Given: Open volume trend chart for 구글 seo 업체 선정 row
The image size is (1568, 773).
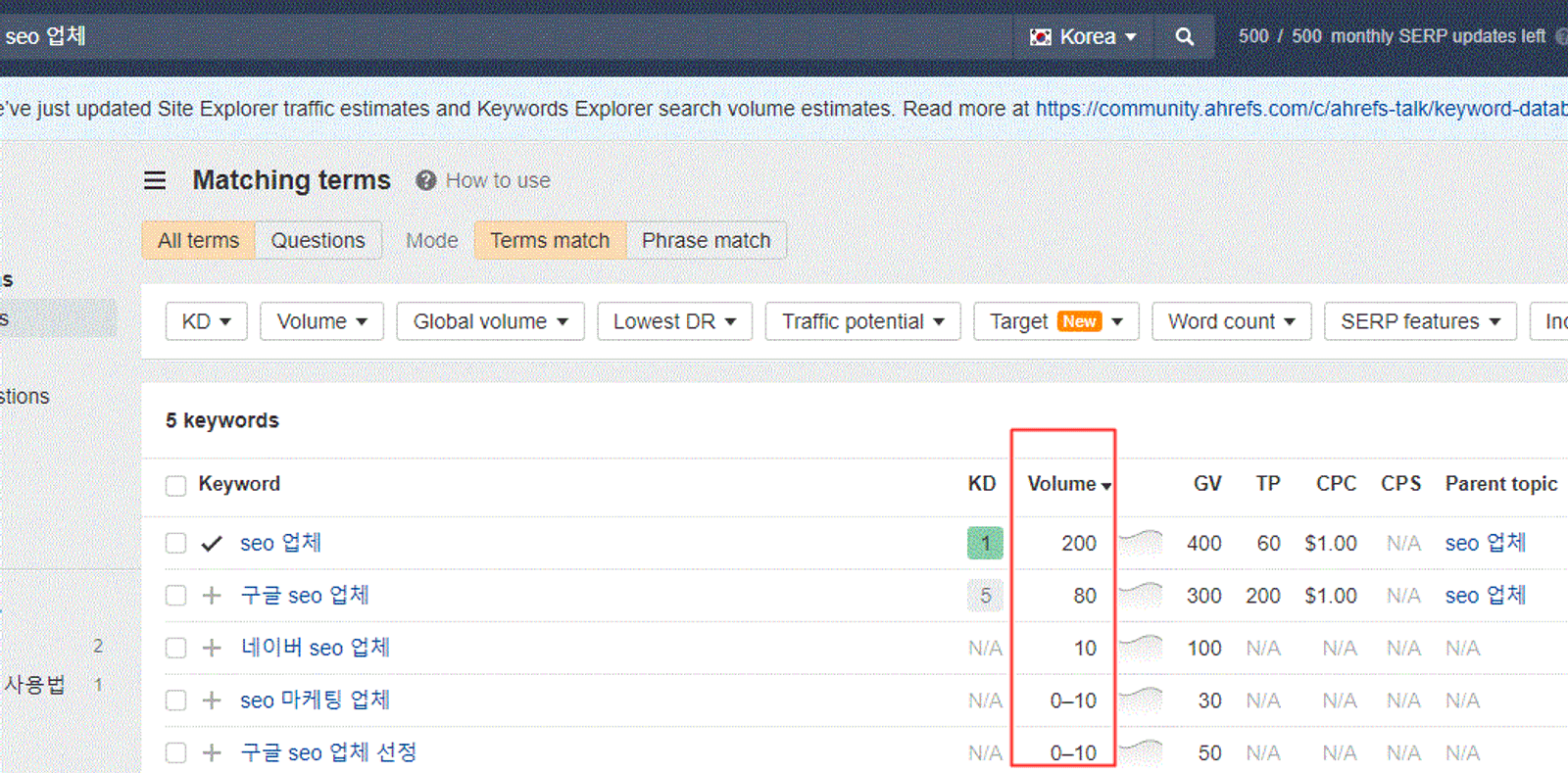Looking at the screenshot, I should tap(1141, 752).
